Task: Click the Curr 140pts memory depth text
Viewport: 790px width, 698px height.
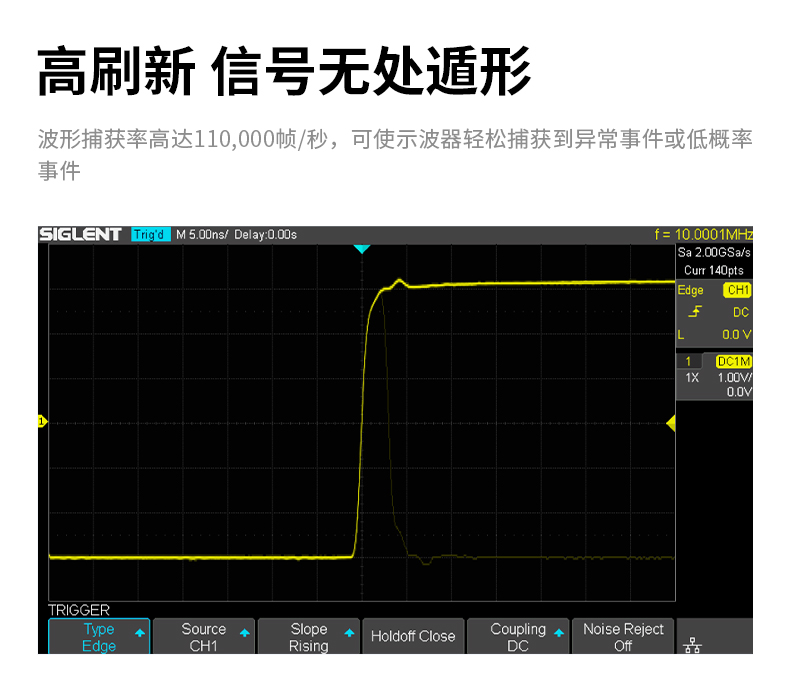Action: click(x=713, y=271)
